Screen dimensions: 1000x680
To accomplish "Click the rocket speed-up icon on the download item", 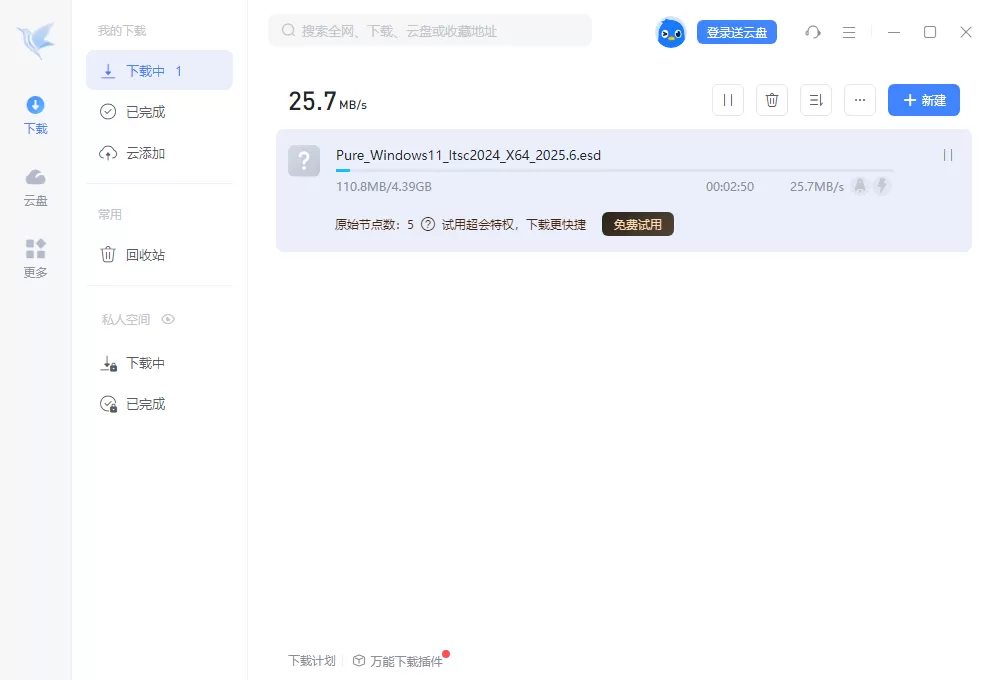I will [860, 186].
